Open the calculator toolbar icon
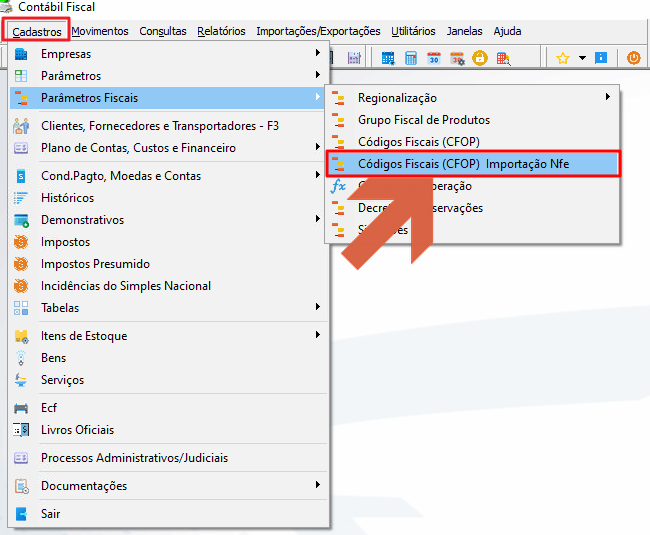This screenshot has height=535, width=650. click(411, 58)
